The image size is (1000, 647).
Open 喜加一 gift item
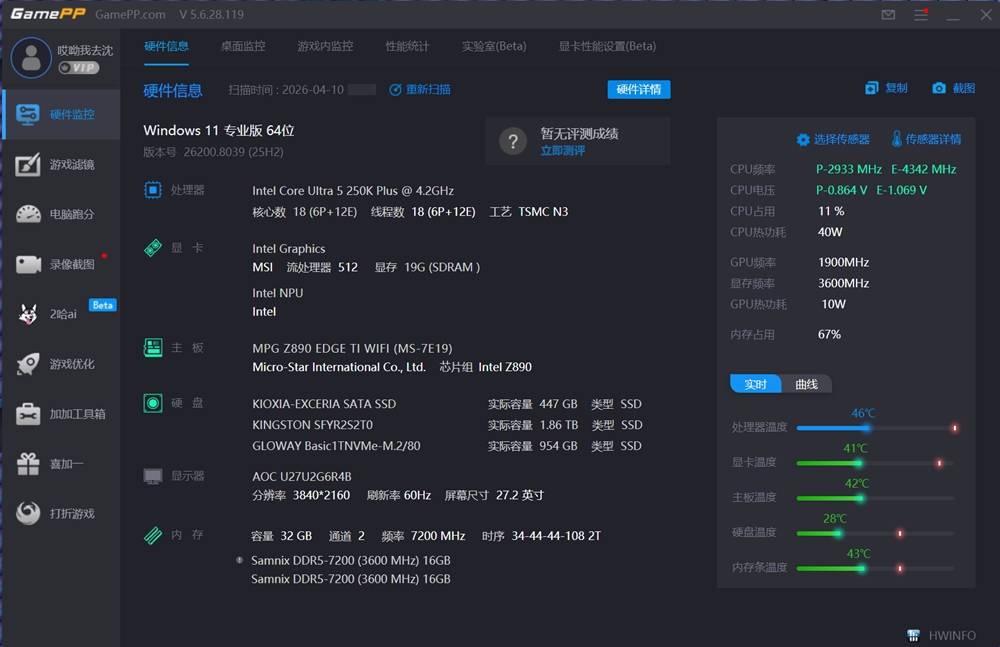pos(61,464)
